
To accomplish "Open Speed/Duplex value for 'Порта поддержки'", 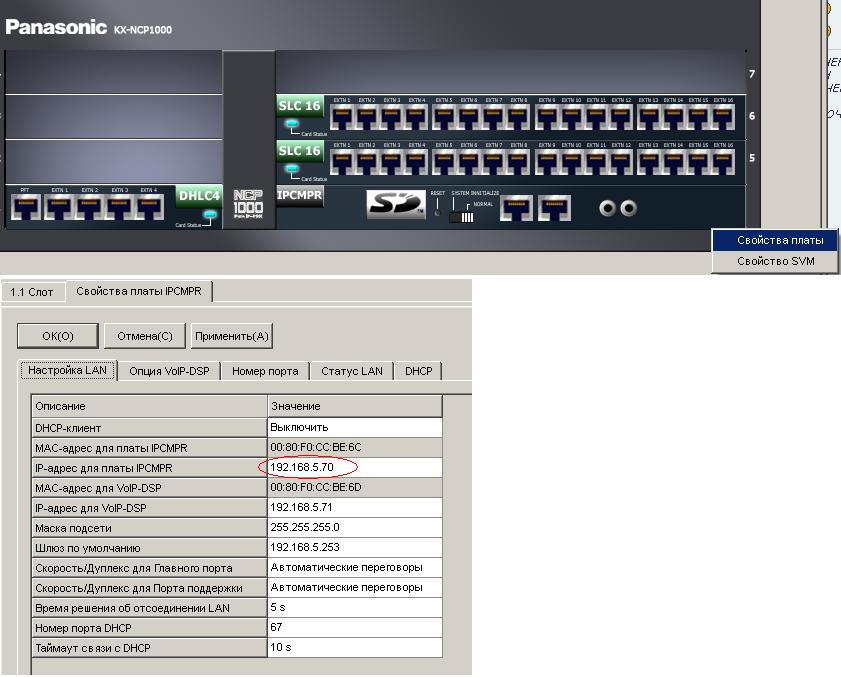I will pos(355,587).
